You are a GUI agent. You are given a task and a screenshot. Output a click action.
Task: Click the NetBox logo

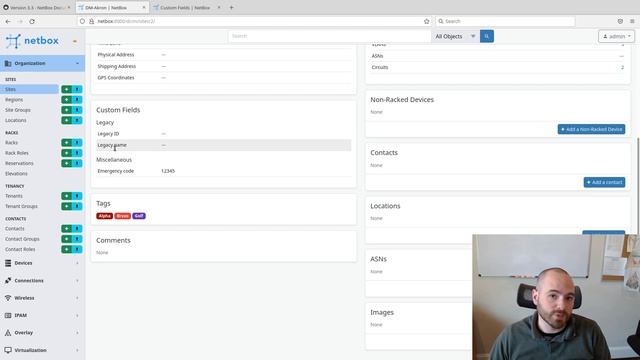pyautogui.click(x=32, y=41)
